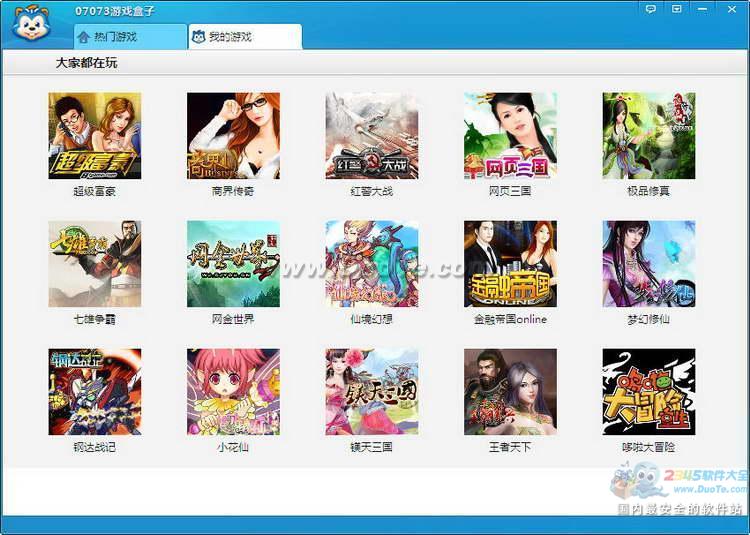Open the 哆啦大冒险 game thumbnail
Viewport: 750px width, 535px height.
click(x=649, y=392)
